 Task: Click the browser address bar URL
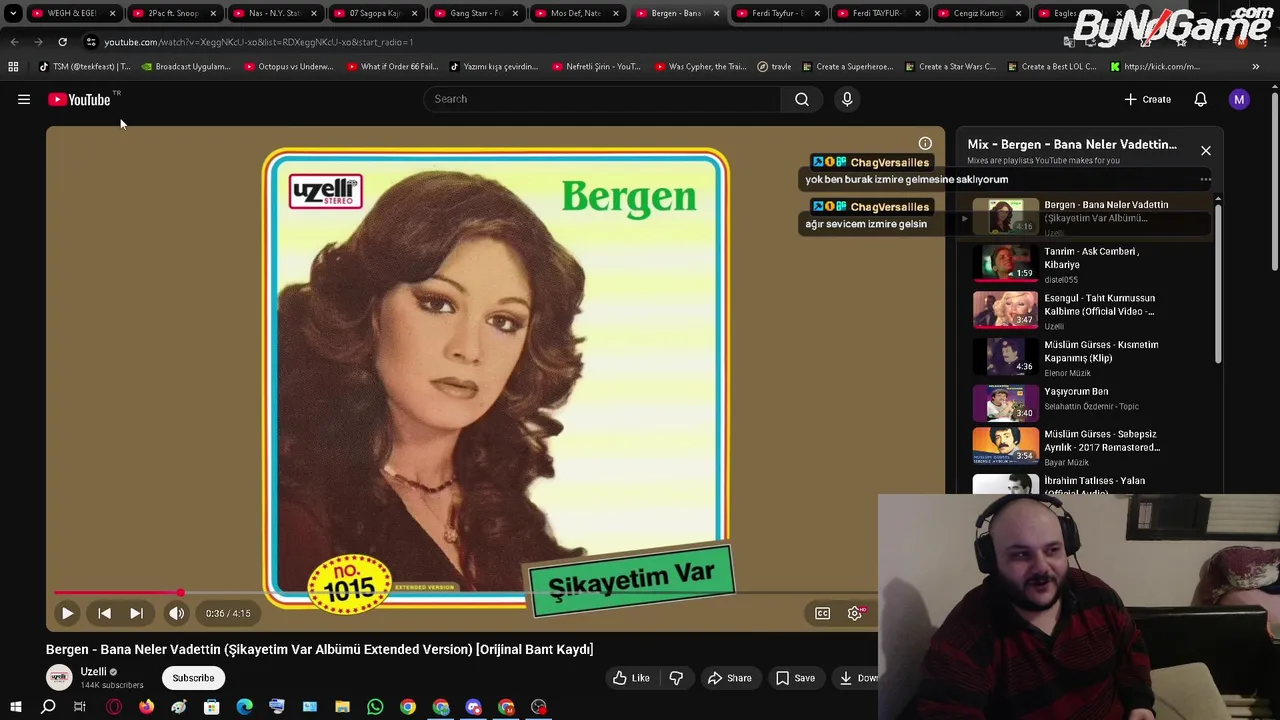tap(258, 42)
